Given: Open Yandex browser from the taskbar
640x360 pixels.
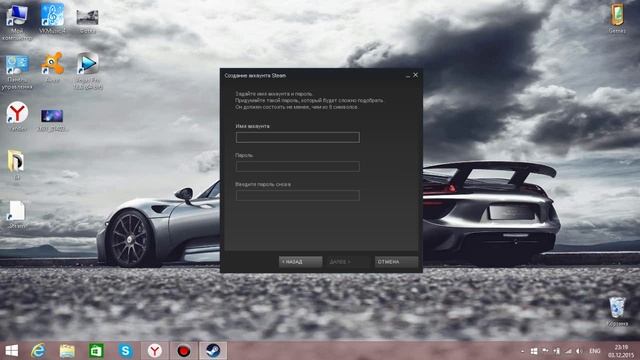Looking at the screenshot, I should [155, 351].
